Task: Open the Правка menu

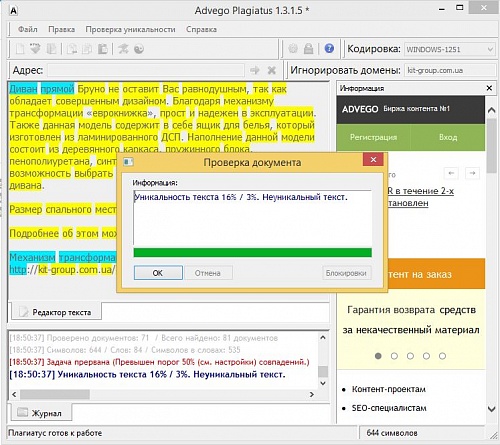Action: pos(62,29)
